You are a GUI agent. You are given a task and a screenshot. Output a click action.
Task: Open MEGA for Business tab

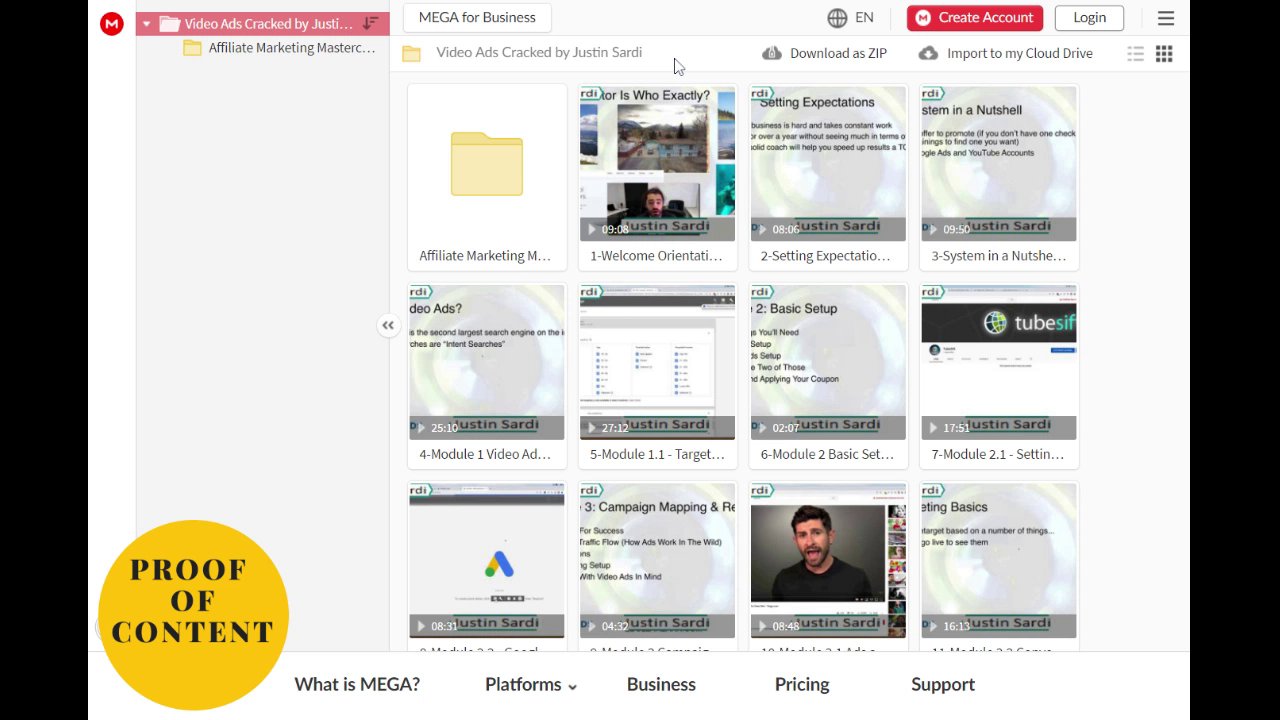click(477, 17)
